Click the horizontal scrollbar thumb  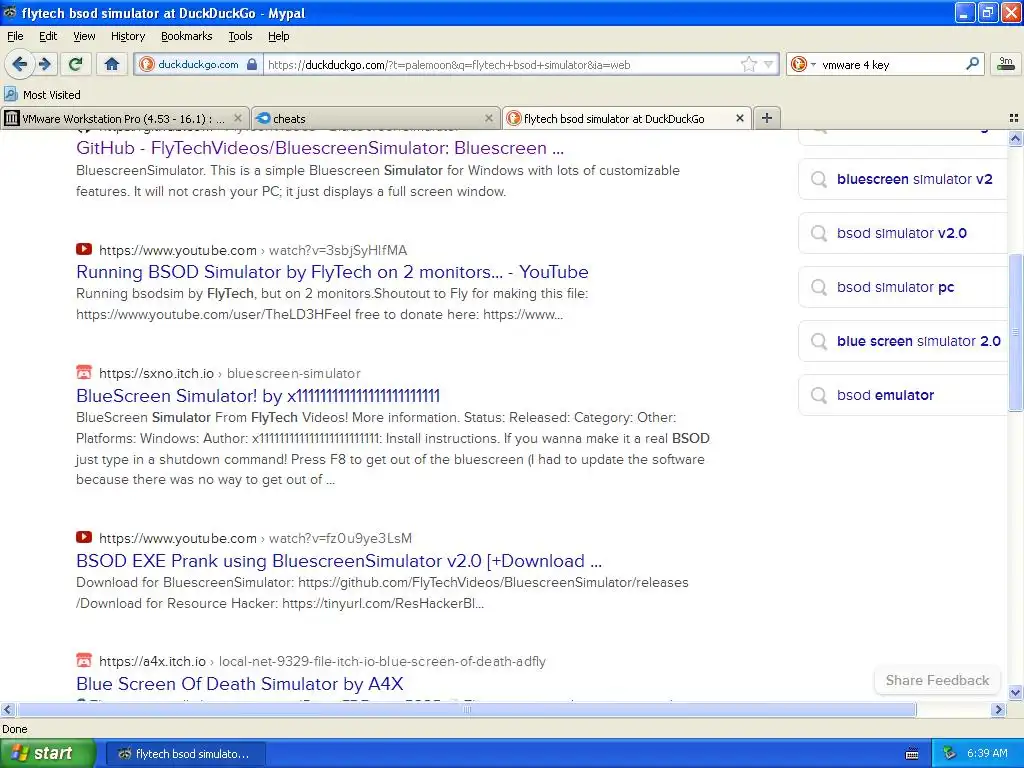click(466, 709)
